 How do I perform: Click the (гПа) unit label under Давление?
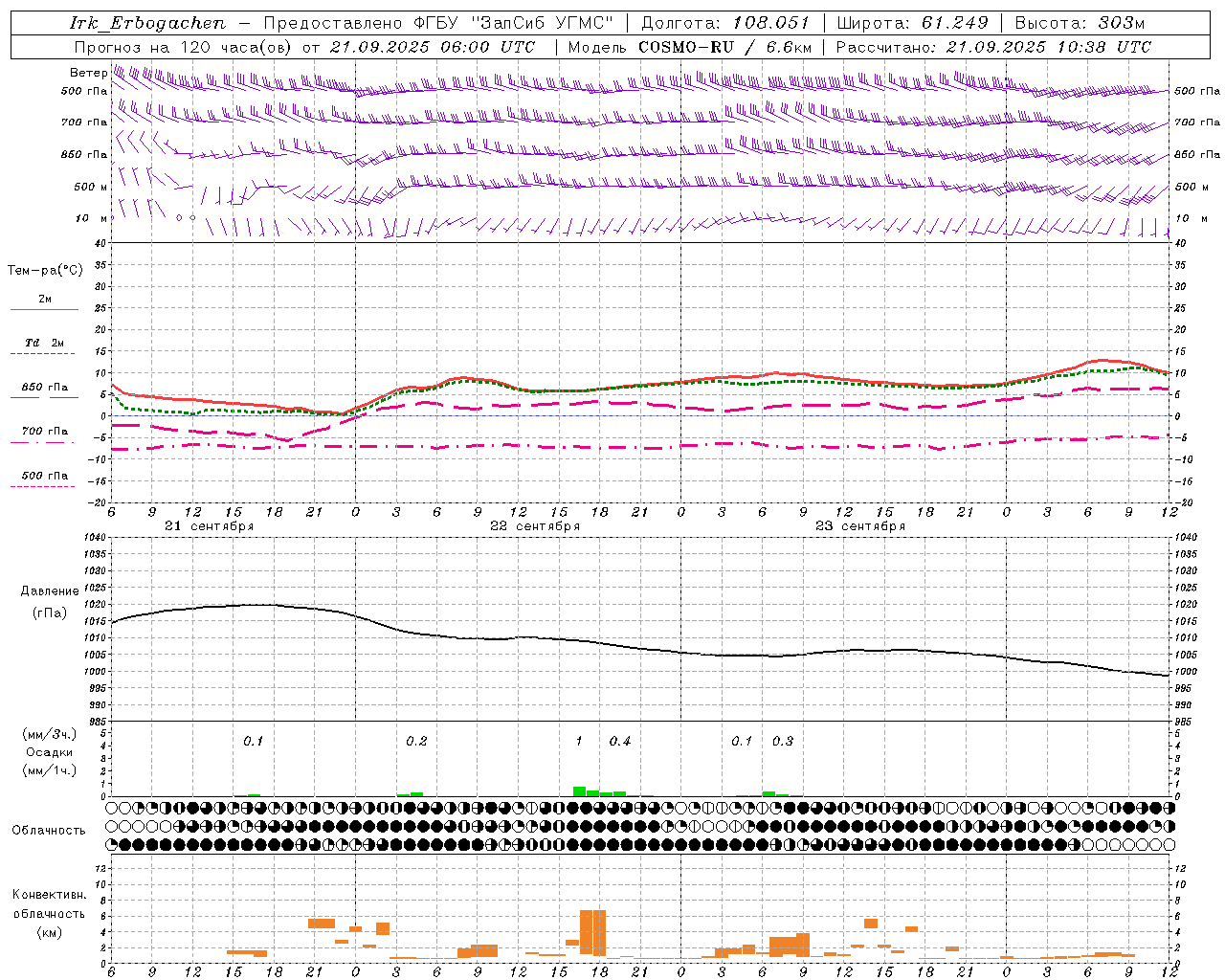(50, 613)
